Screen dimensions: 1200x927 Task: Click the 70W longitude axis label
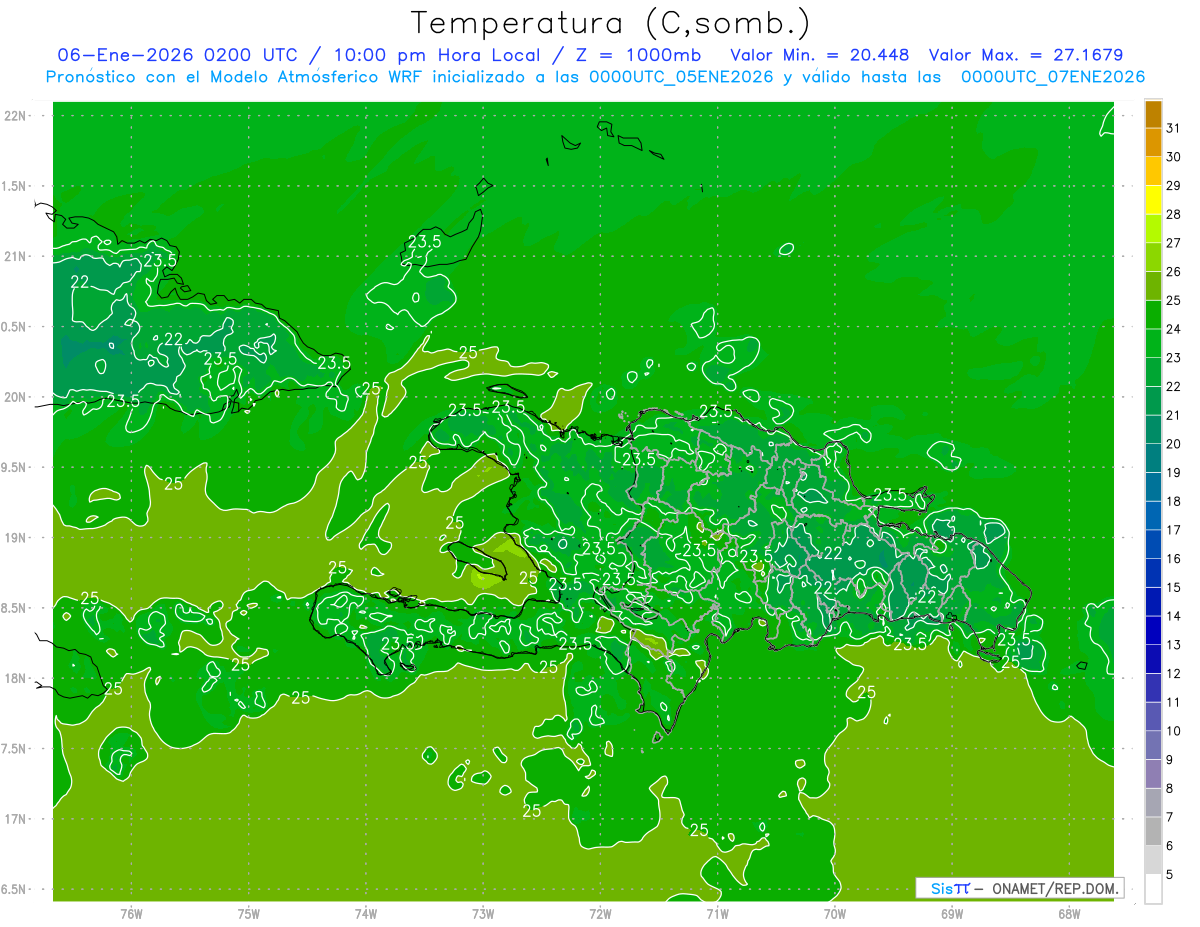(x=835, y=914)
